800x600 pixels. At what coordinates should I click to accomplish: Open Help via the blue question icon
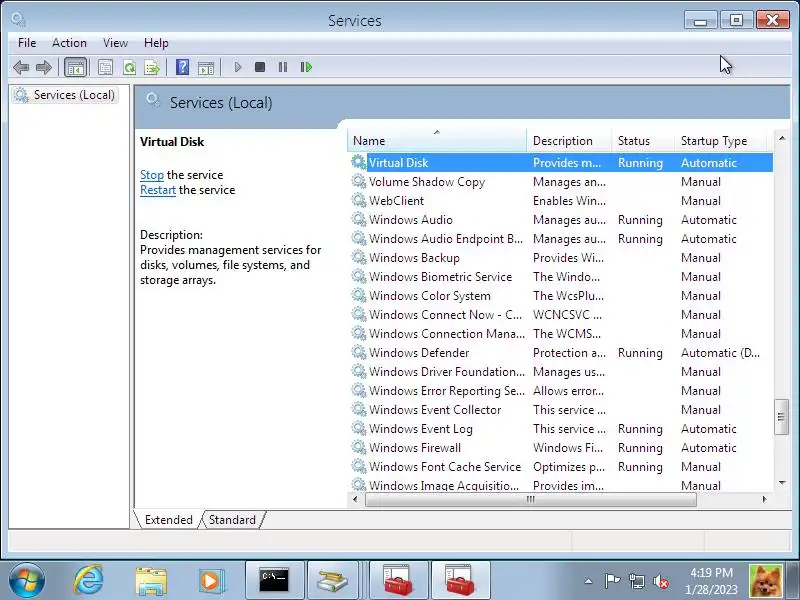(182, 67)
